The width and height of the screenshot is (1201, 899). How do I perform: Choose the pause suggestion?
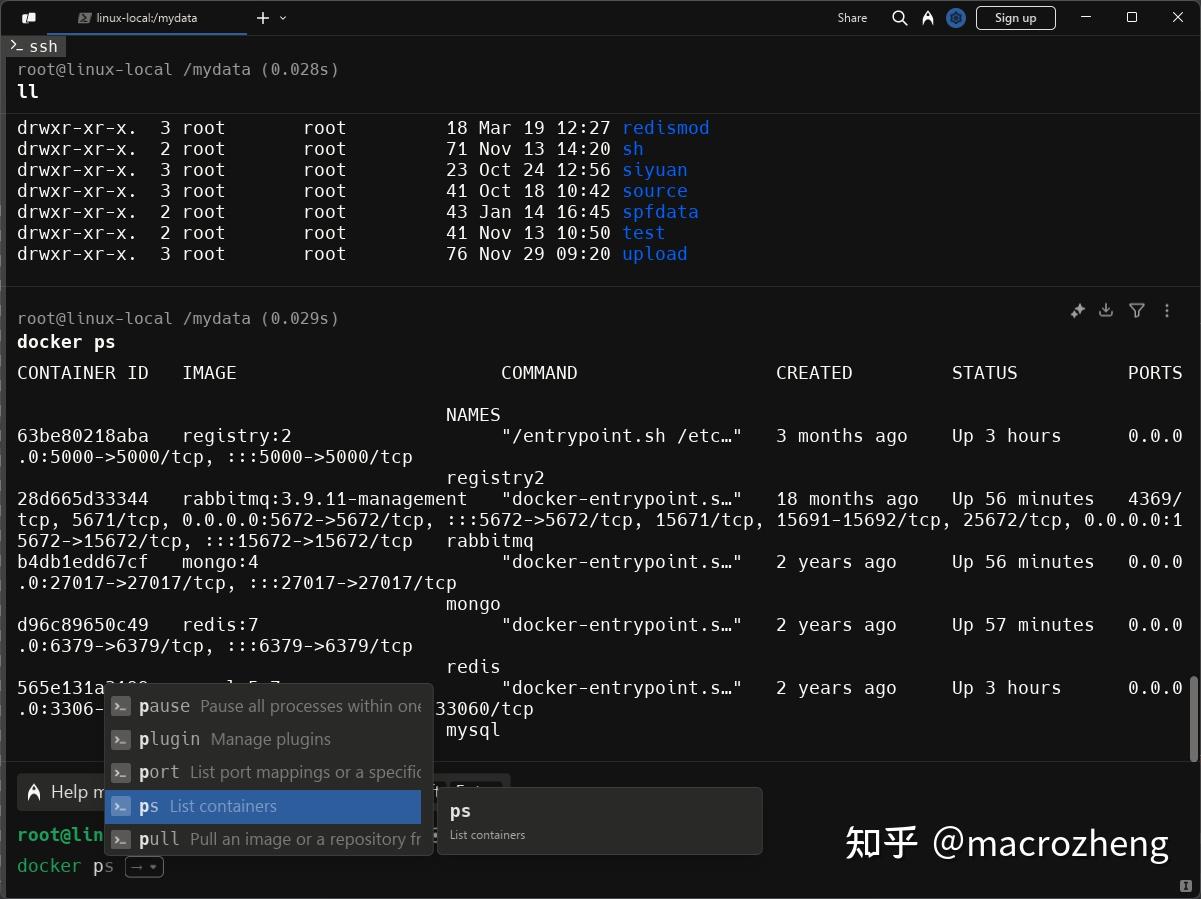click(x=264, y=706)
